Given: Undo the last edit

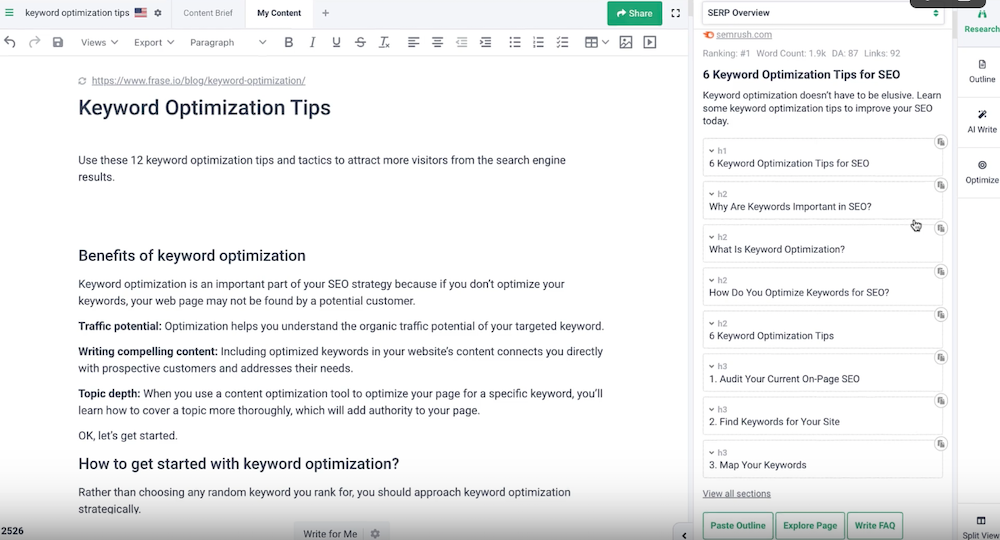Looking at the screenshot, I should [x=10, y=42].
